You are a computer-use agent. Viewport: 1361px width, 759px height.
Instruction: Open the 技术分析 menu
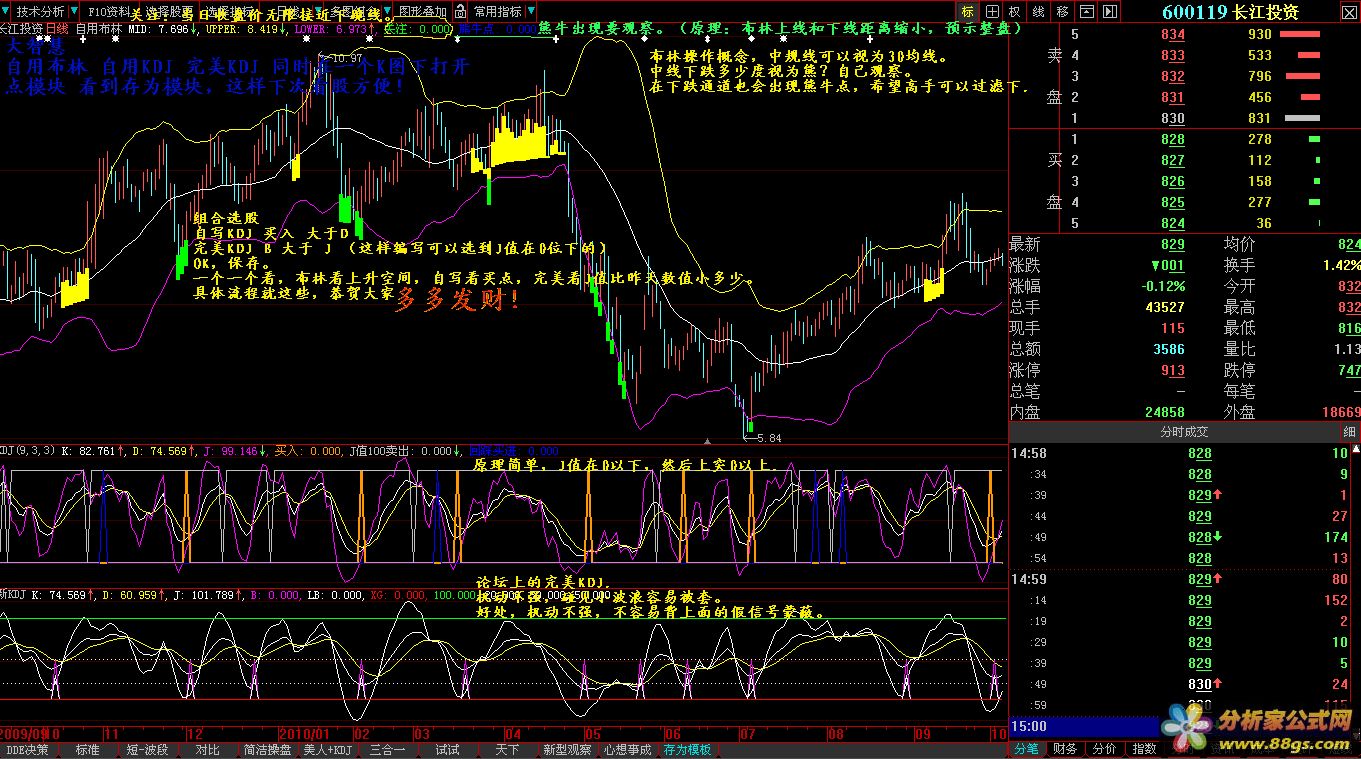[40, 11]
